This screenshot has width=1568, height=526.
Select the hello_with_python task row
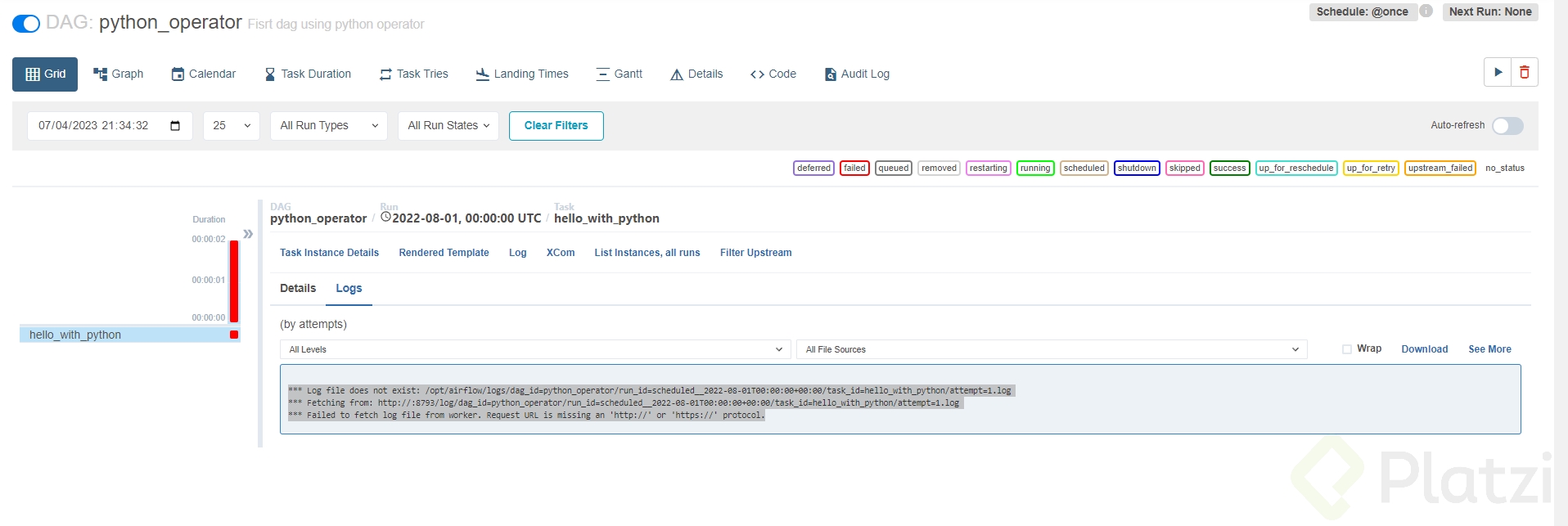(129, 335)
